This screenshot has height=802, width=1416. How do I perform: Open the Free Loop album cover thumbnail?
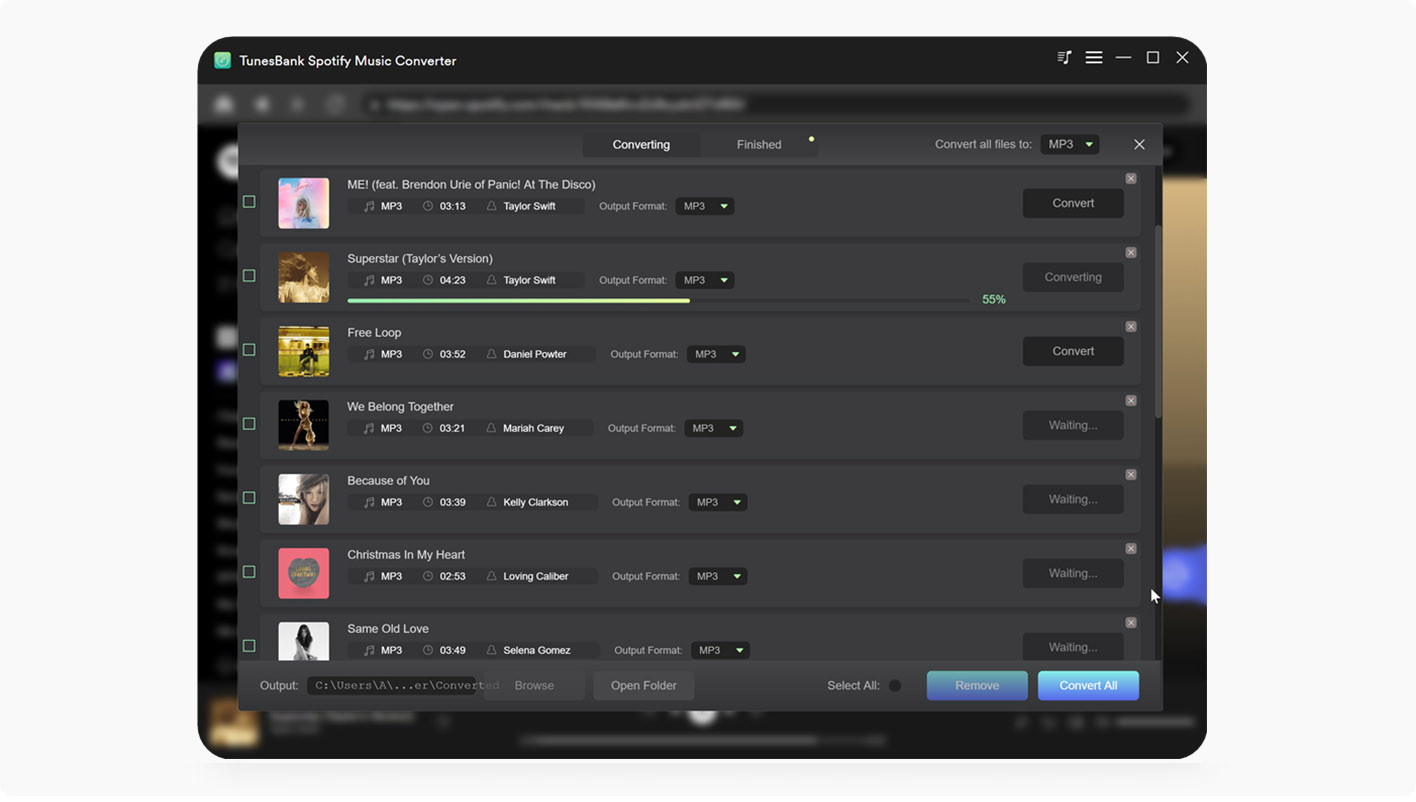point(303,351)
